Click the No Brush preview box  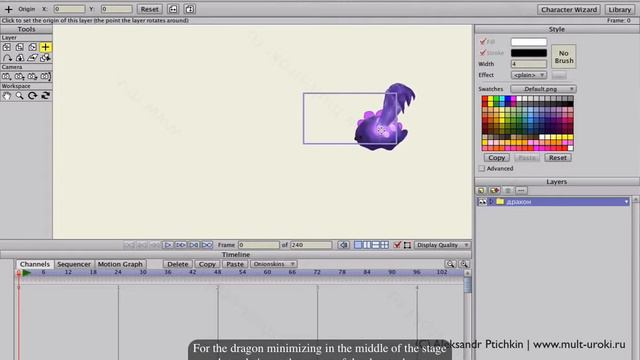[564, 57]
